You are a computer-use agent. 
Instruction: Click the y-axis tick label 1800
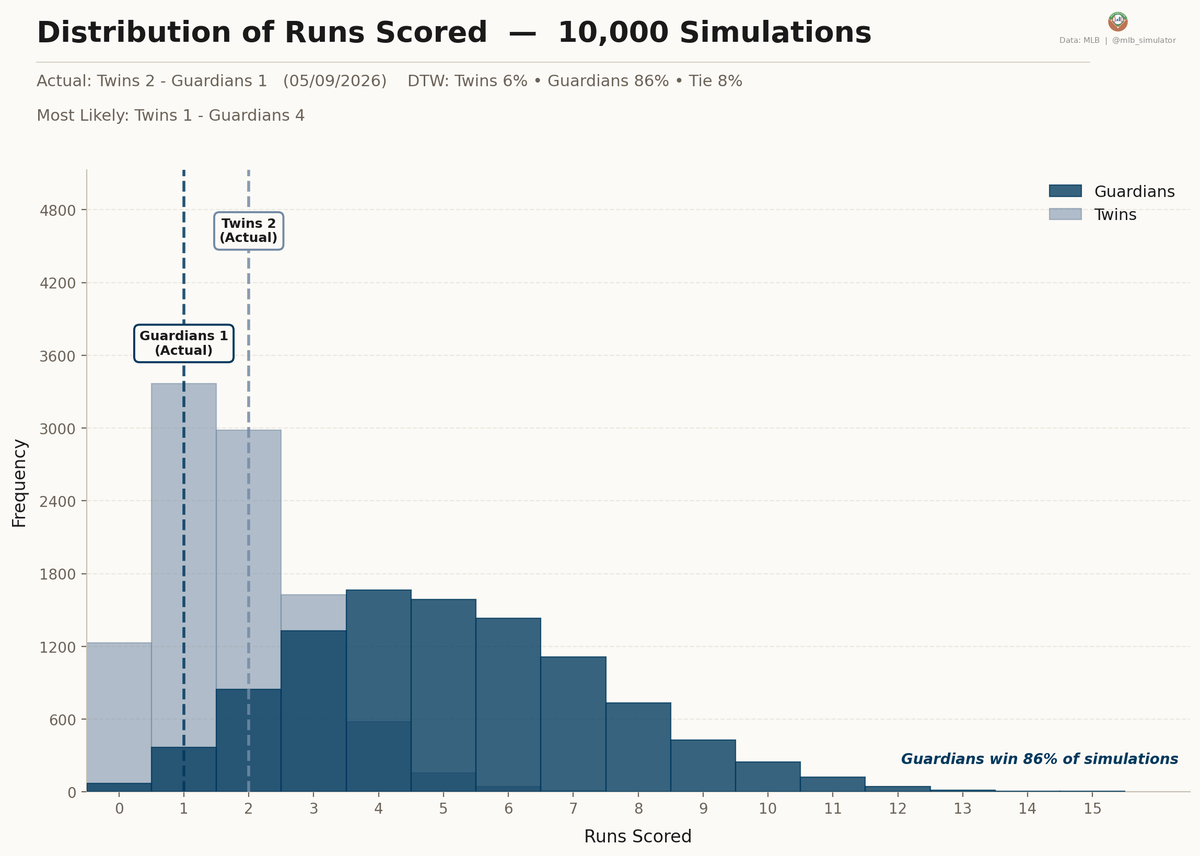[x=59, y=574]
